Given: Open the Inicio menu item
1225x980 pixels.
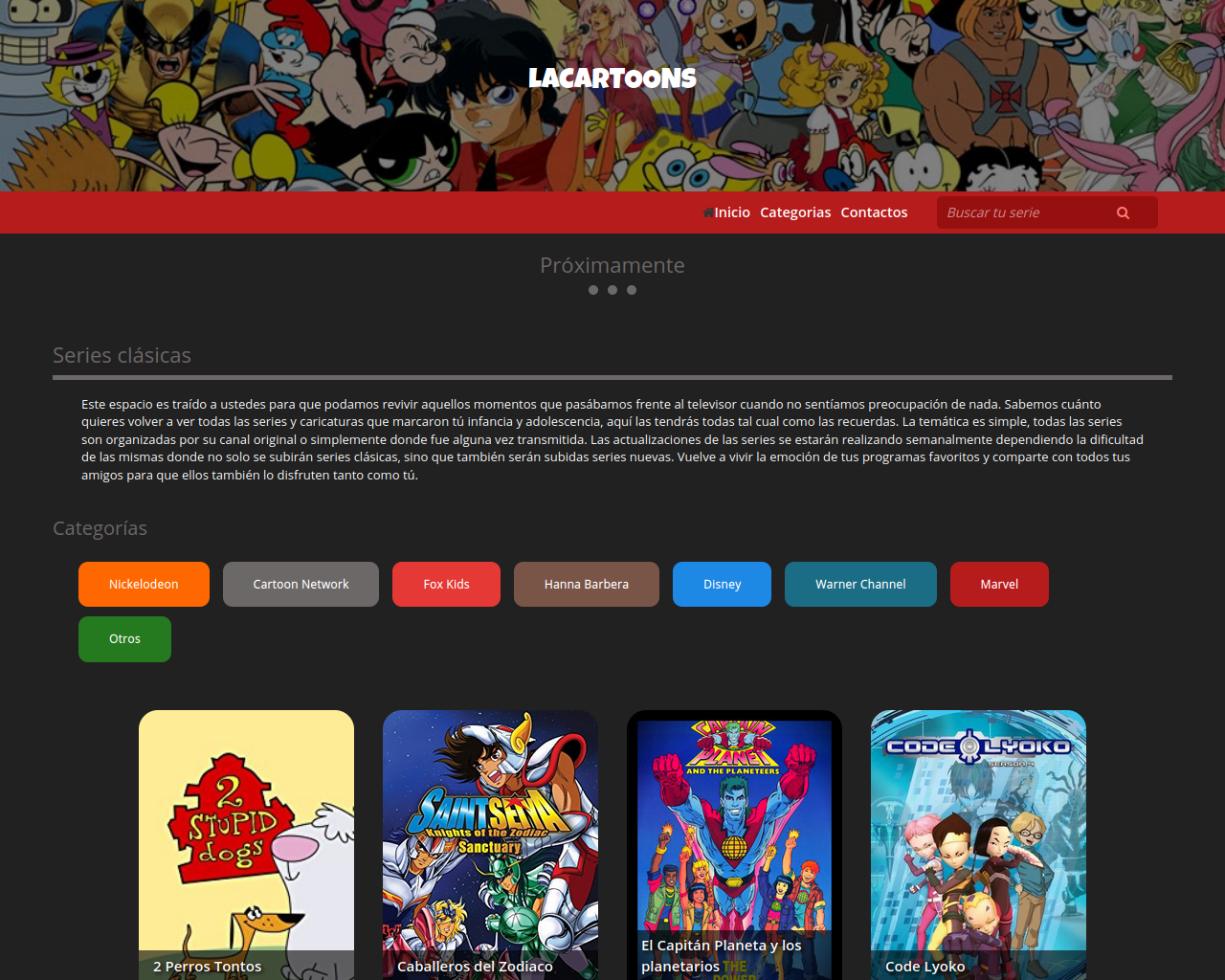Looking at the screenshot, I should coord(732,212).
